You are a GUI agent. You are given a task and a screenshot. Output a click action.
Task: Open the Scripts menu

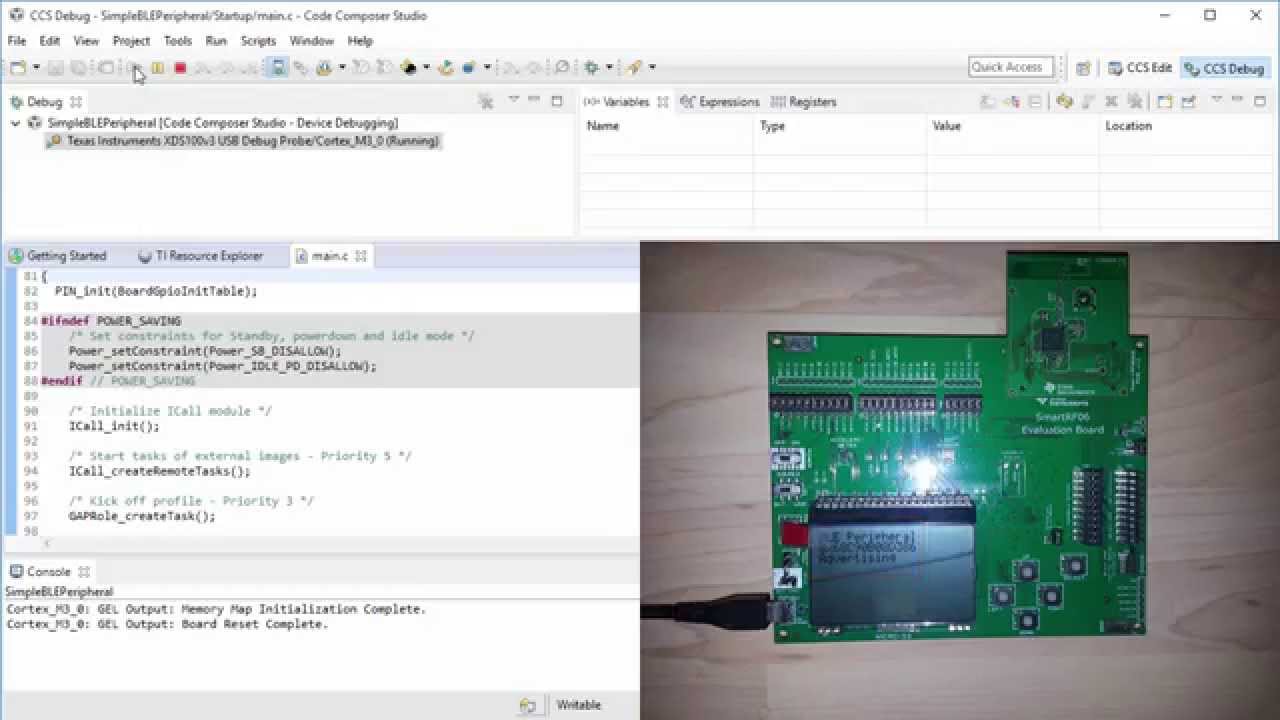point(258,41)
